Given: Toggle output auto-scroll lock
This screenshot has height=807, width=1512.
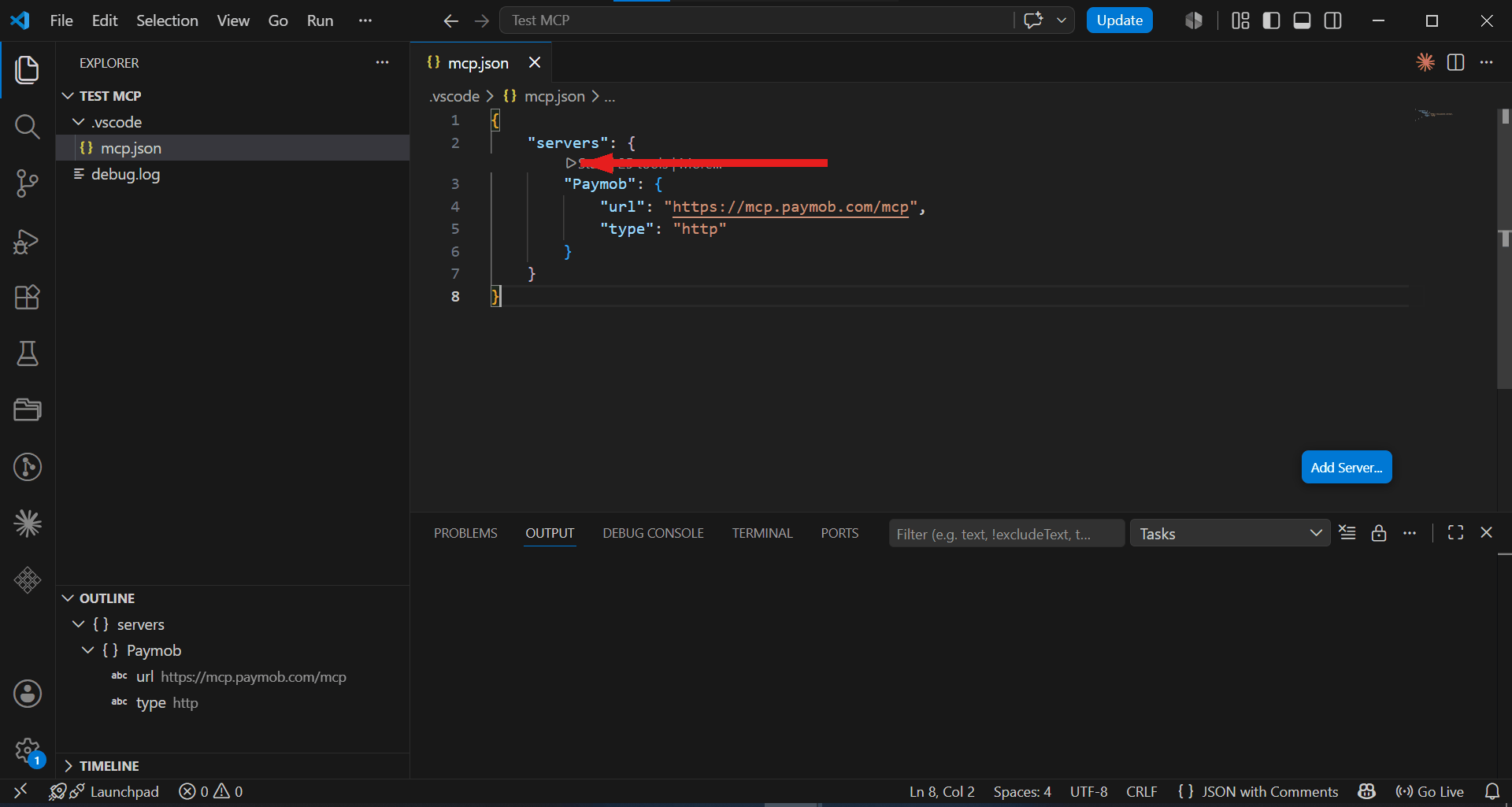Looking at the screenshot, I should (1378, 533).
